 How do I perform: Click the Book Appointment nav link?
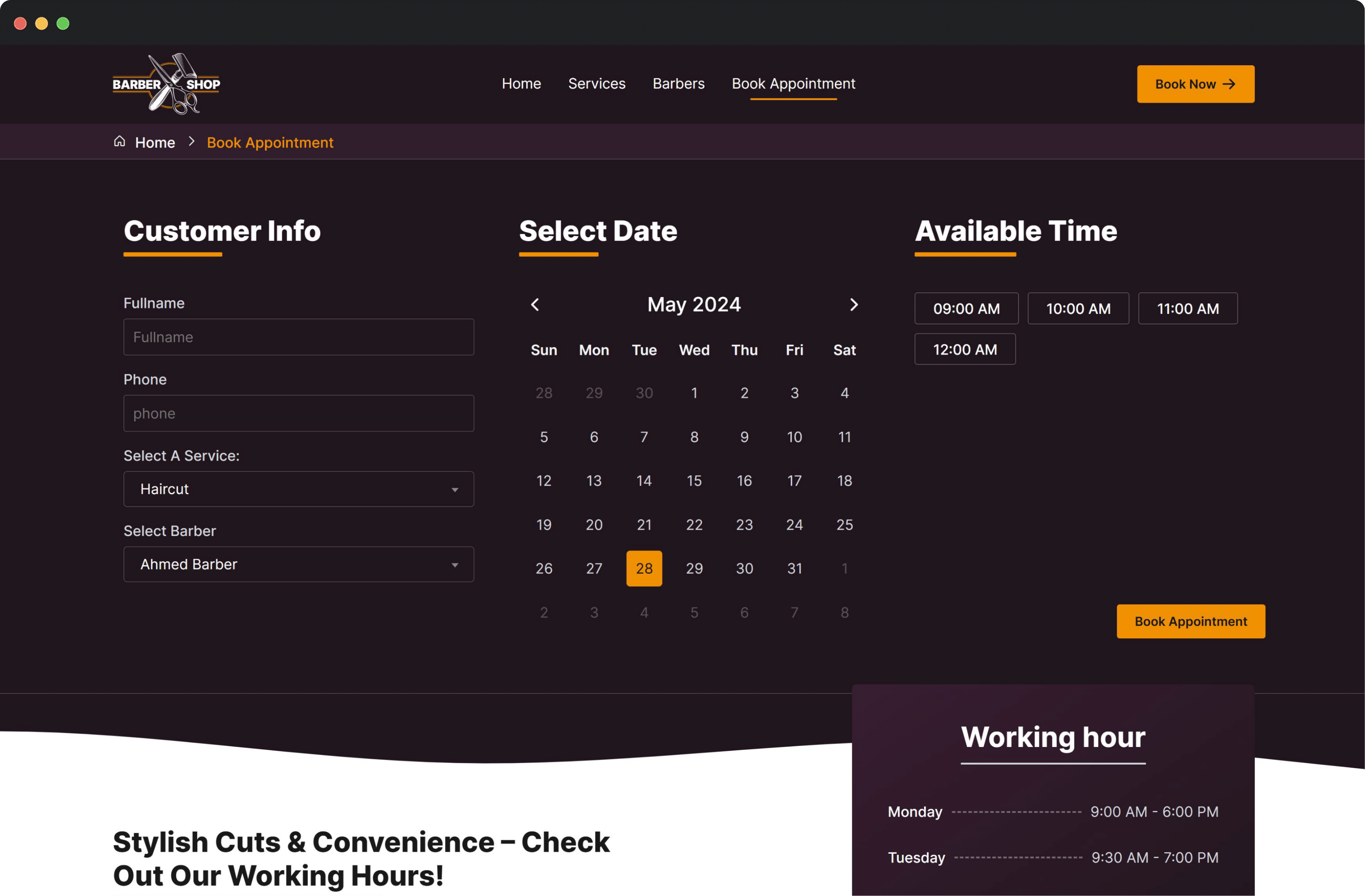click(793, 84)
